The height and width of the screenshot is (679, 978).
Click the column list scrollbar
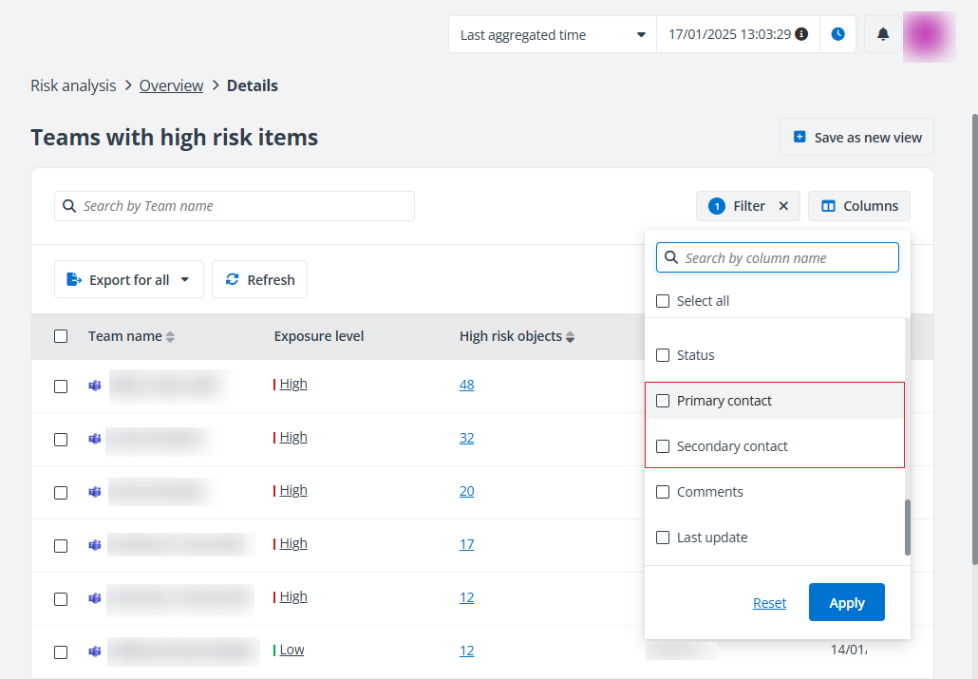coord(908,527)
